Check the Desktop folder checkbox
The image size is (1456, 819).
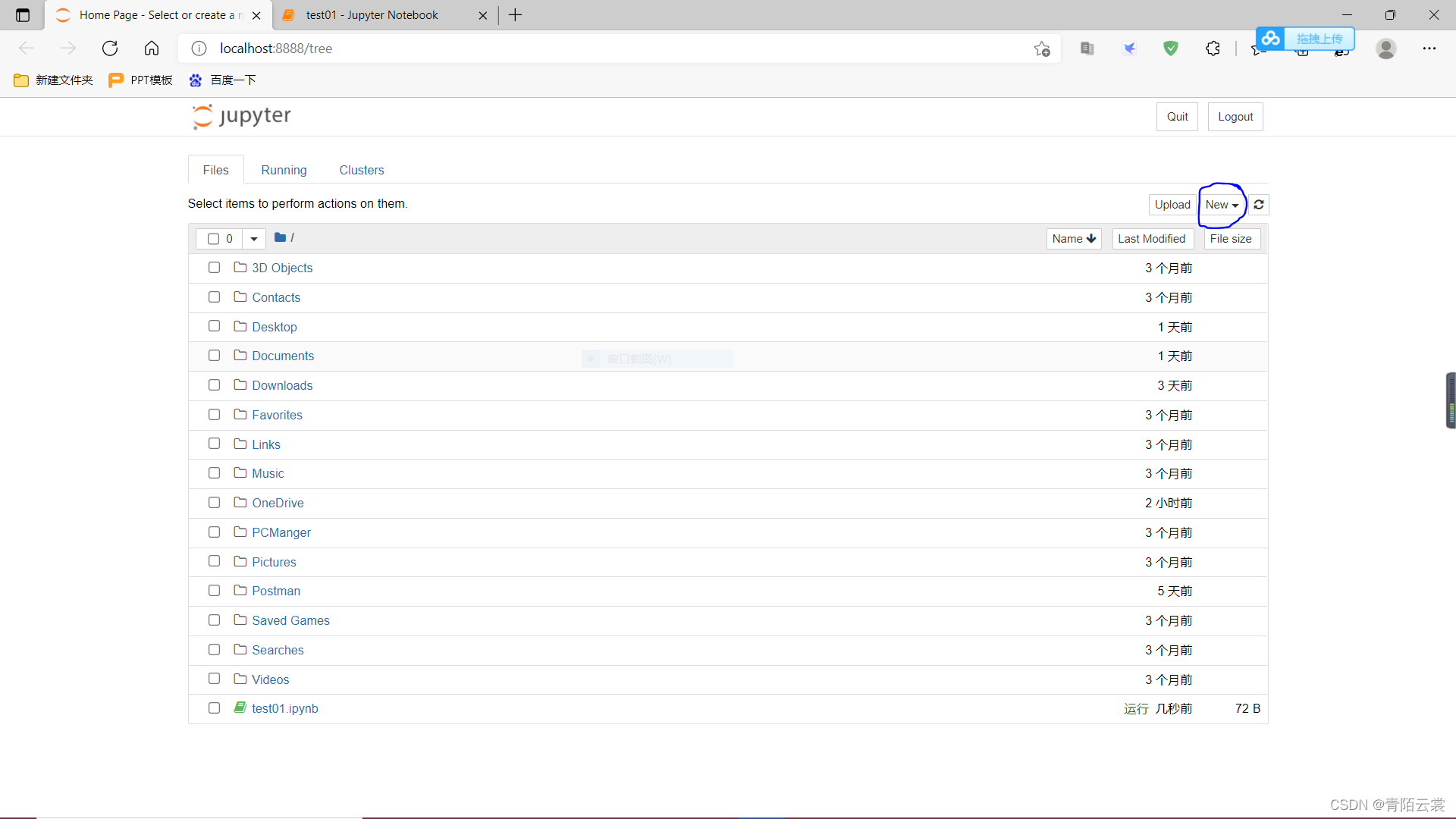214,326
